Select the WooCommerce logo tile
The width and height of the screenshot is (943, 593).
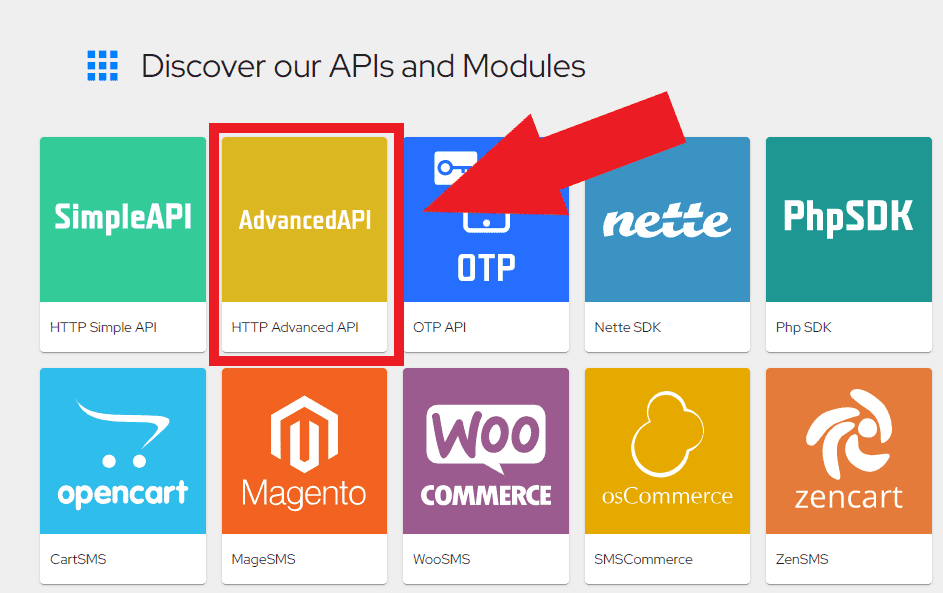(486, 451)
